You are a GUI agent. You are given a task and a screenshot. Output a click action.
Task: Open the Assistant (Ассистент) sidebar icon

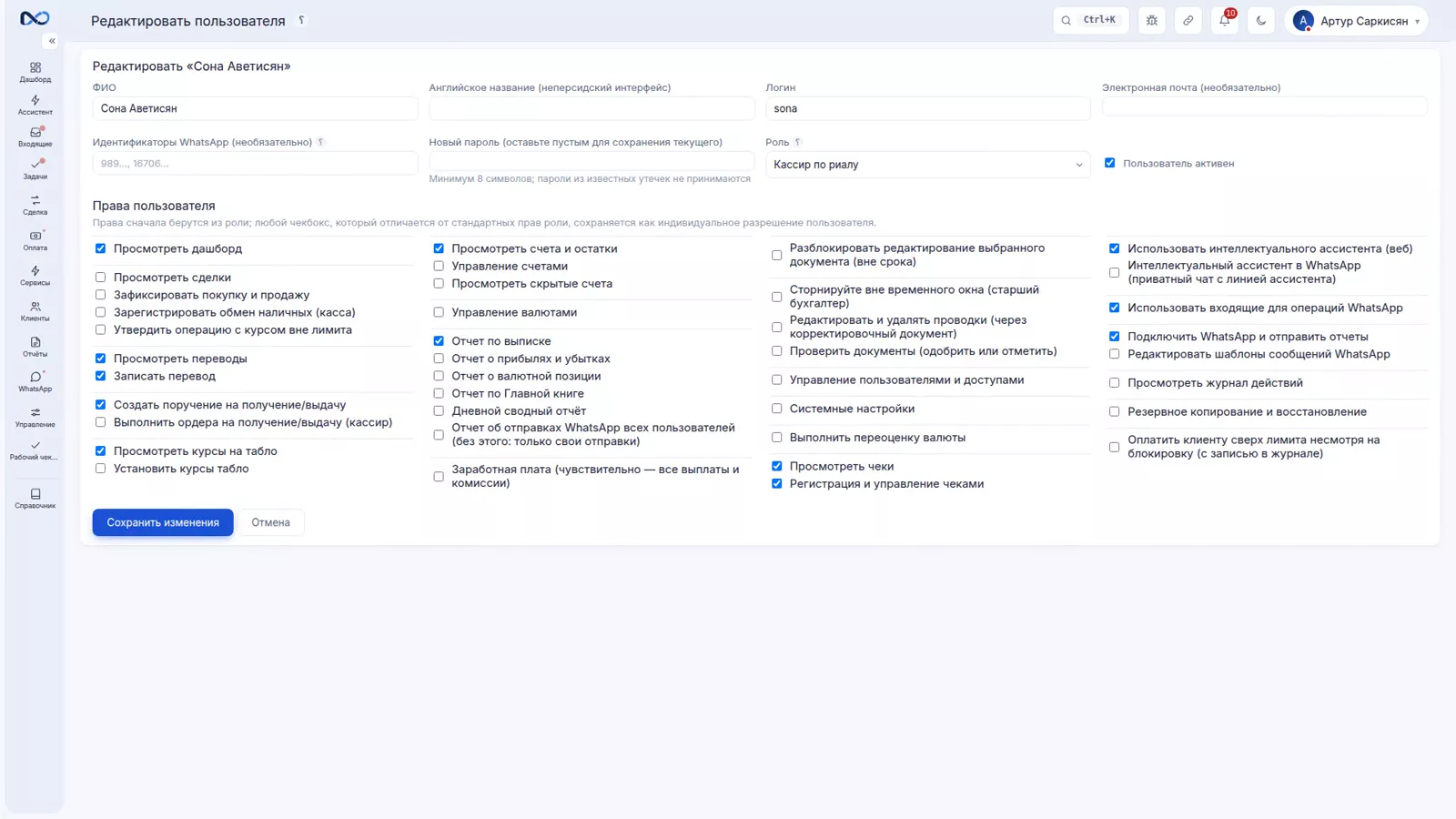pyautogui.click(x=35, y=105)
